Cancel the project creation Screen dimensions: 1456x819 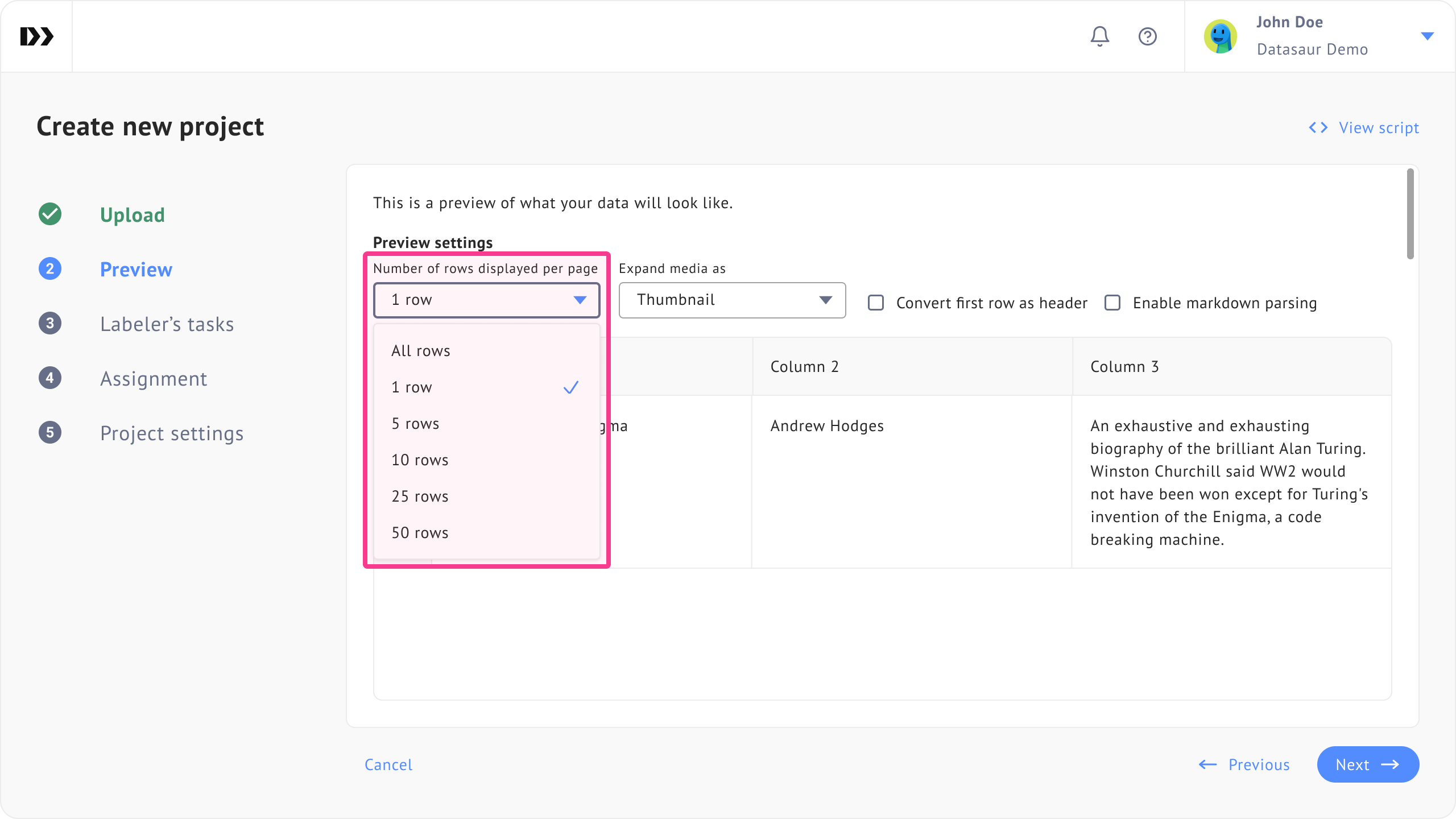tap(388, 764)
